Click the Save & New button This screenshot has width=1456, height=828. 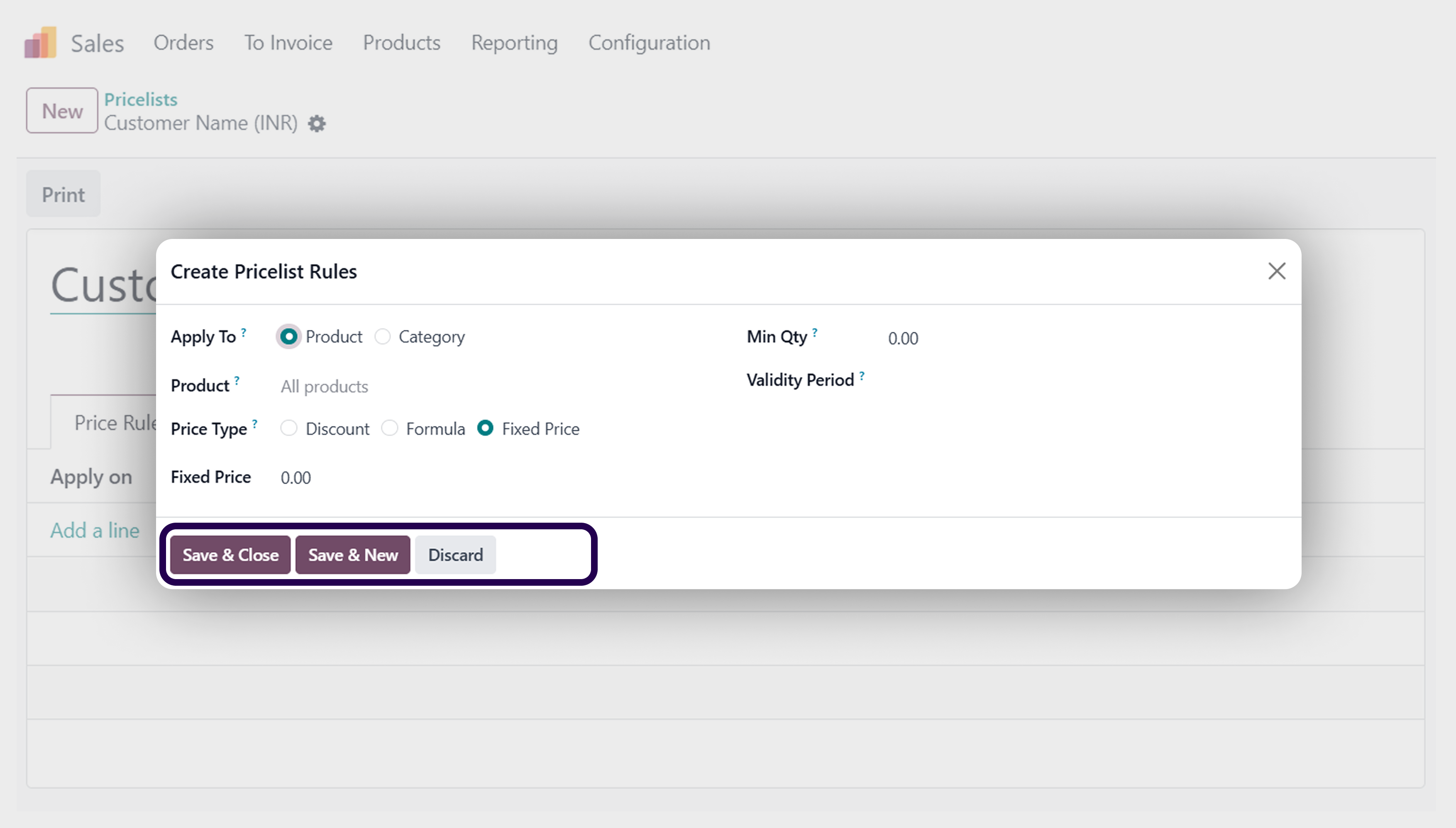[x=353, y=555]
